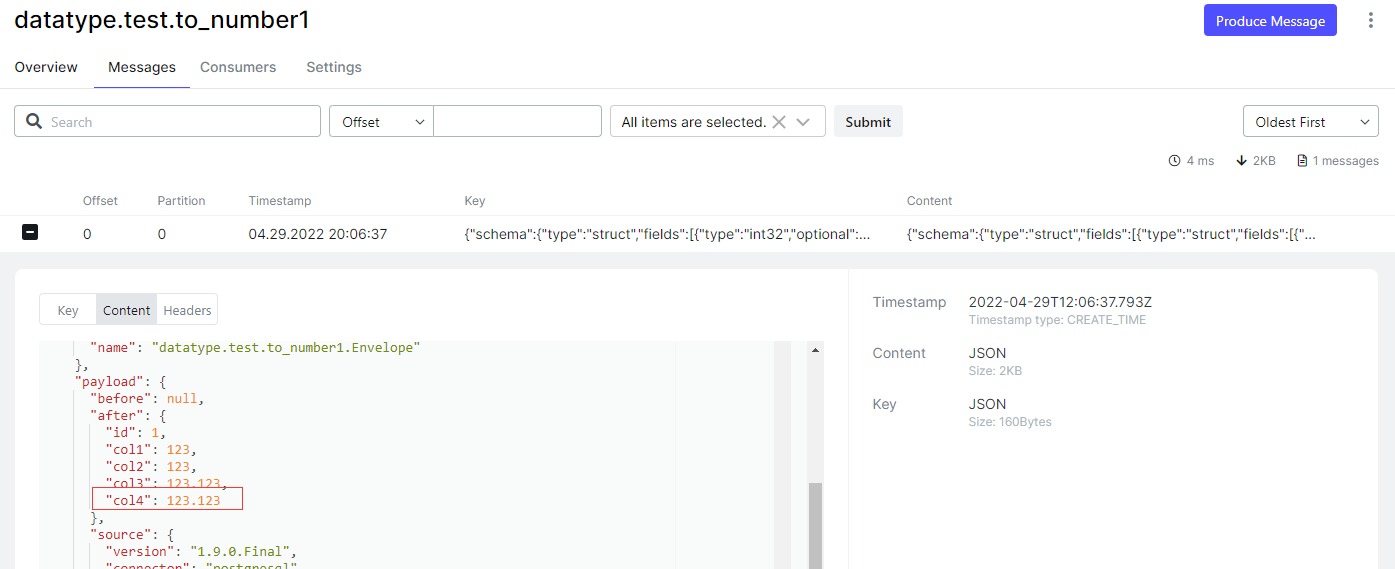Click the search magnifier icon
The image size is (1395, 569).
(x=34, y=121)
